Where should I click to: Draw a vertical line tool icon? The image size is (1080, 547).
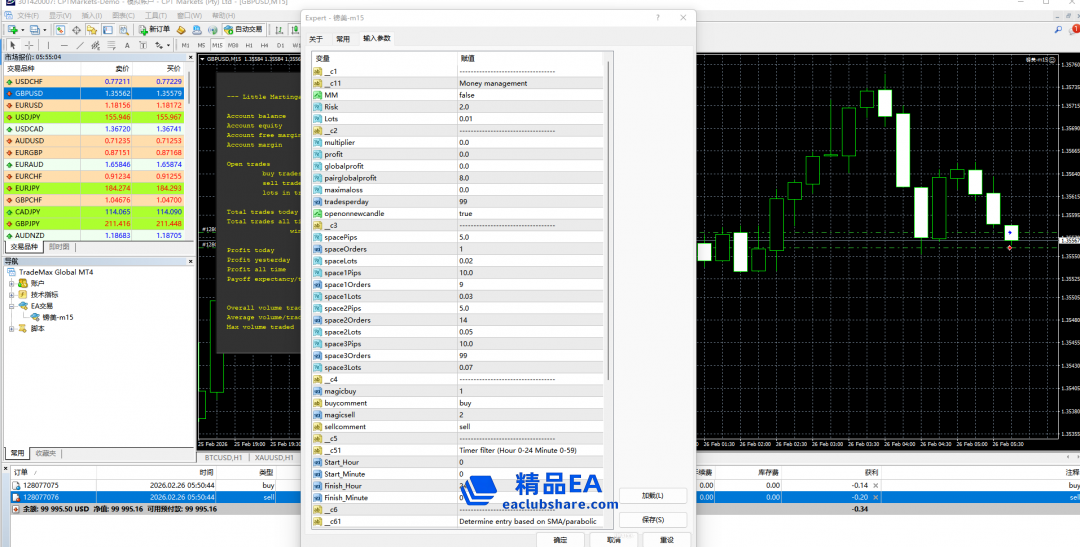click(x=50, y=45)
